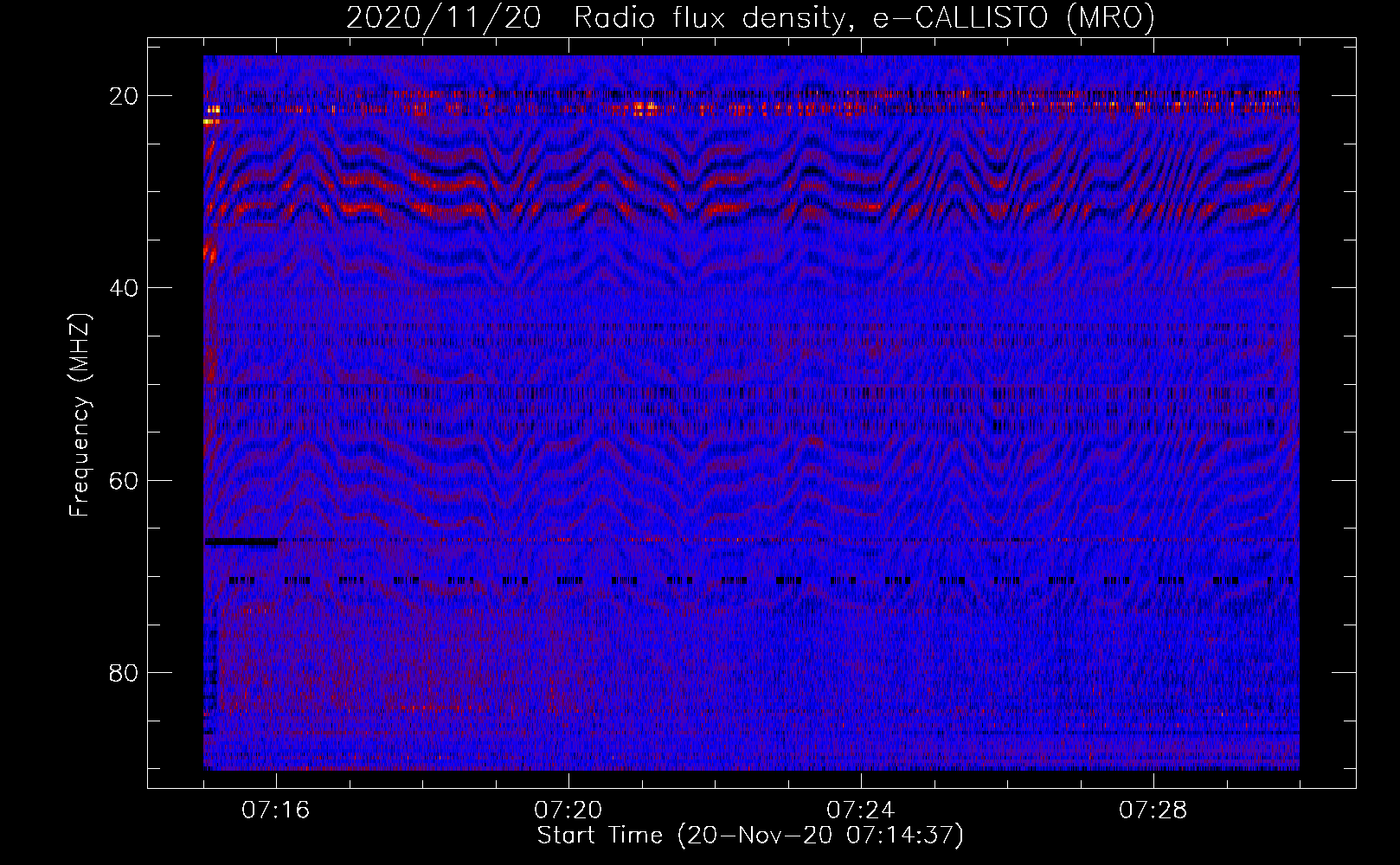Image resolution: width=1400 pixels, height=865 pixels.
Task: Click the 60 MHz frequency tick label
Action: coord(125,480)
